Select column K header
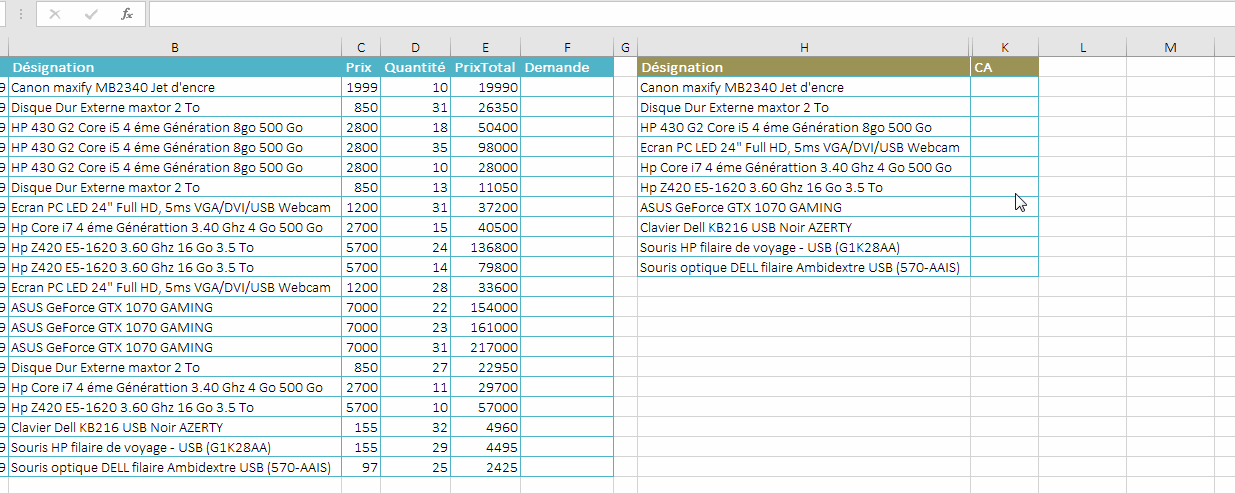Image resolution: width=1235 pixels, height=493 pixels. click(1004, 47)
